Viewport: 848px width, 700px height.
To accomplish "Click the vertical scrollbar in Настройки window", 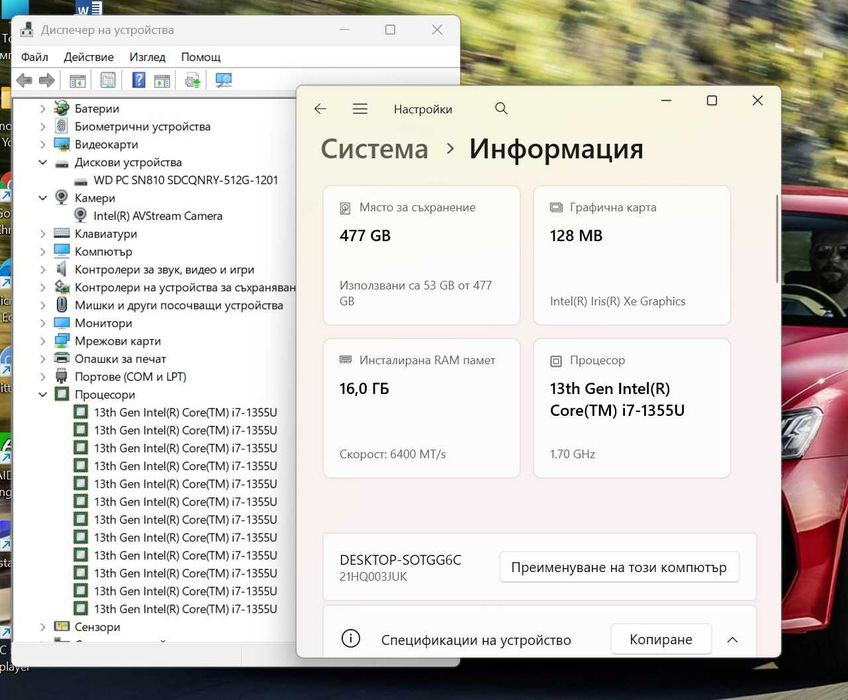I will [777, 239].
